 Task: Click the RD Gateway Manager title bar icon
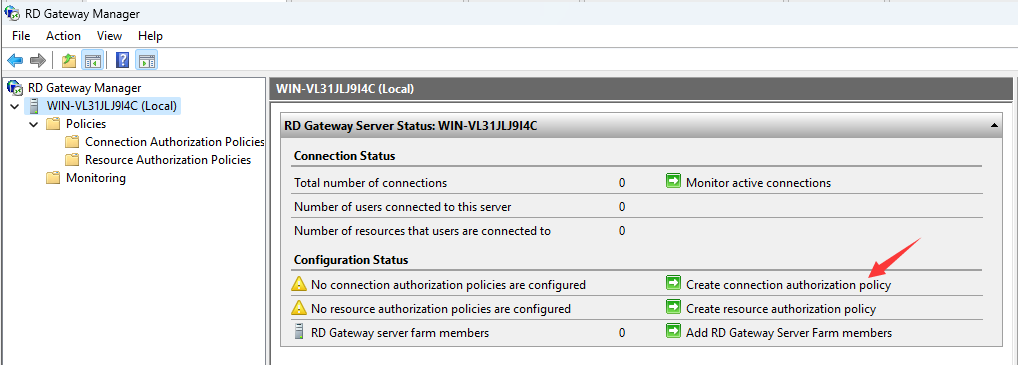tap(12, 13)
